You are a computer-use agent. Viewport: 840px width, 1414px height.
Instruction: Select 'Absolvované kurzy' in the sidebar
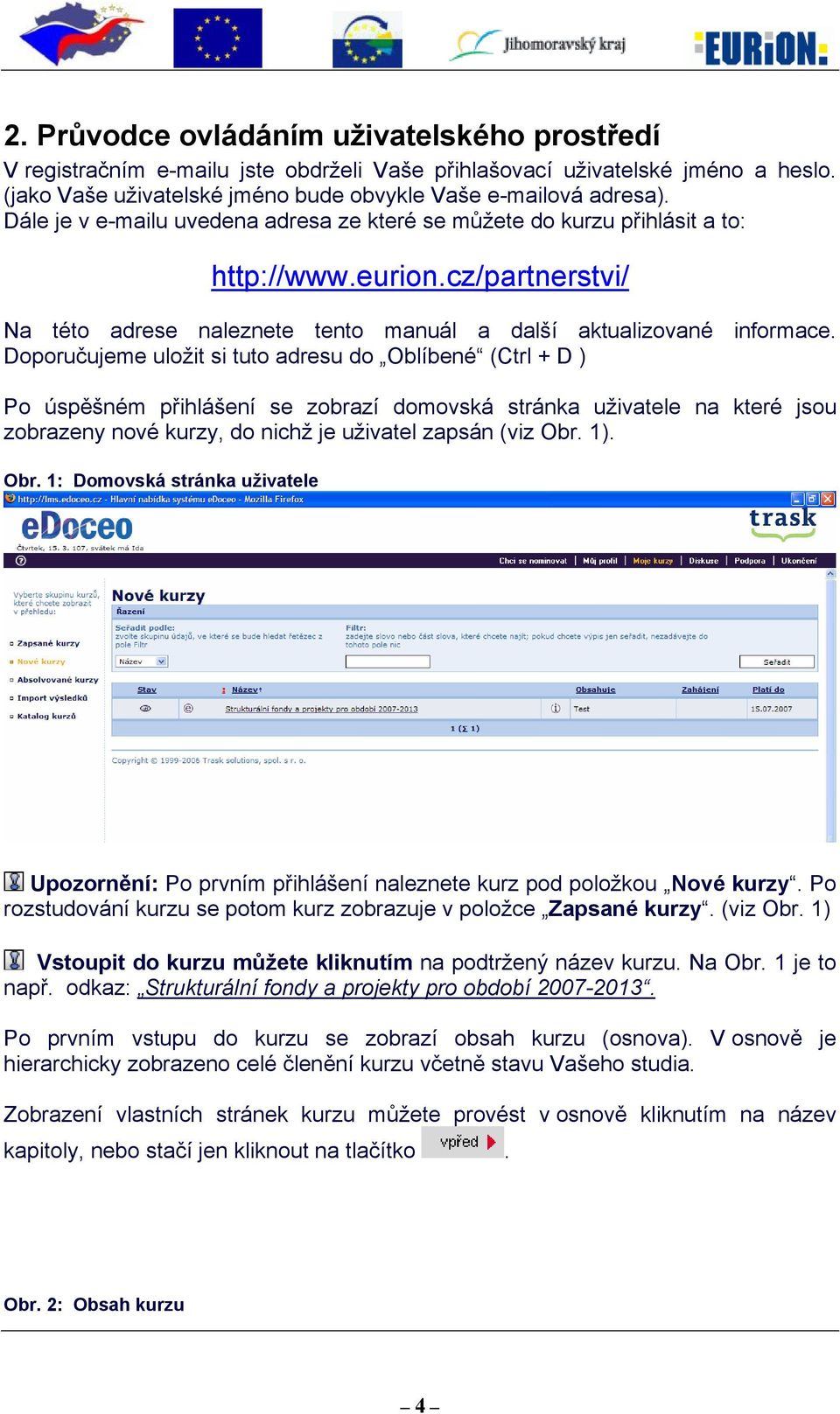pos(58,680)
